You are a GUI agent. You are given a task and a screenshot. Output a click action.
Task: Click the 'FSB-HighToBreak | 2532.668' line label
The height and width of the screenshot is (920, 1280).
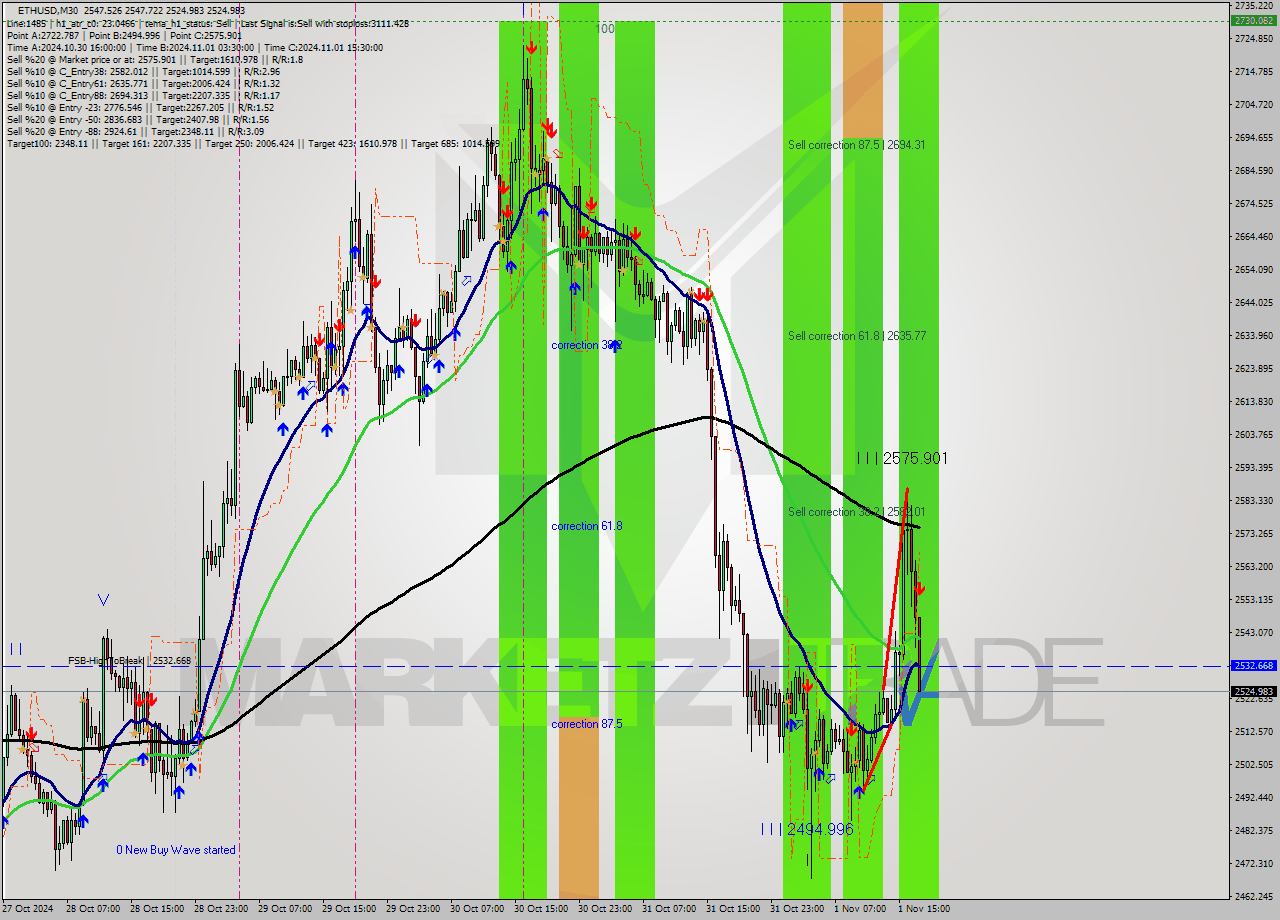[x=129, y=661]
